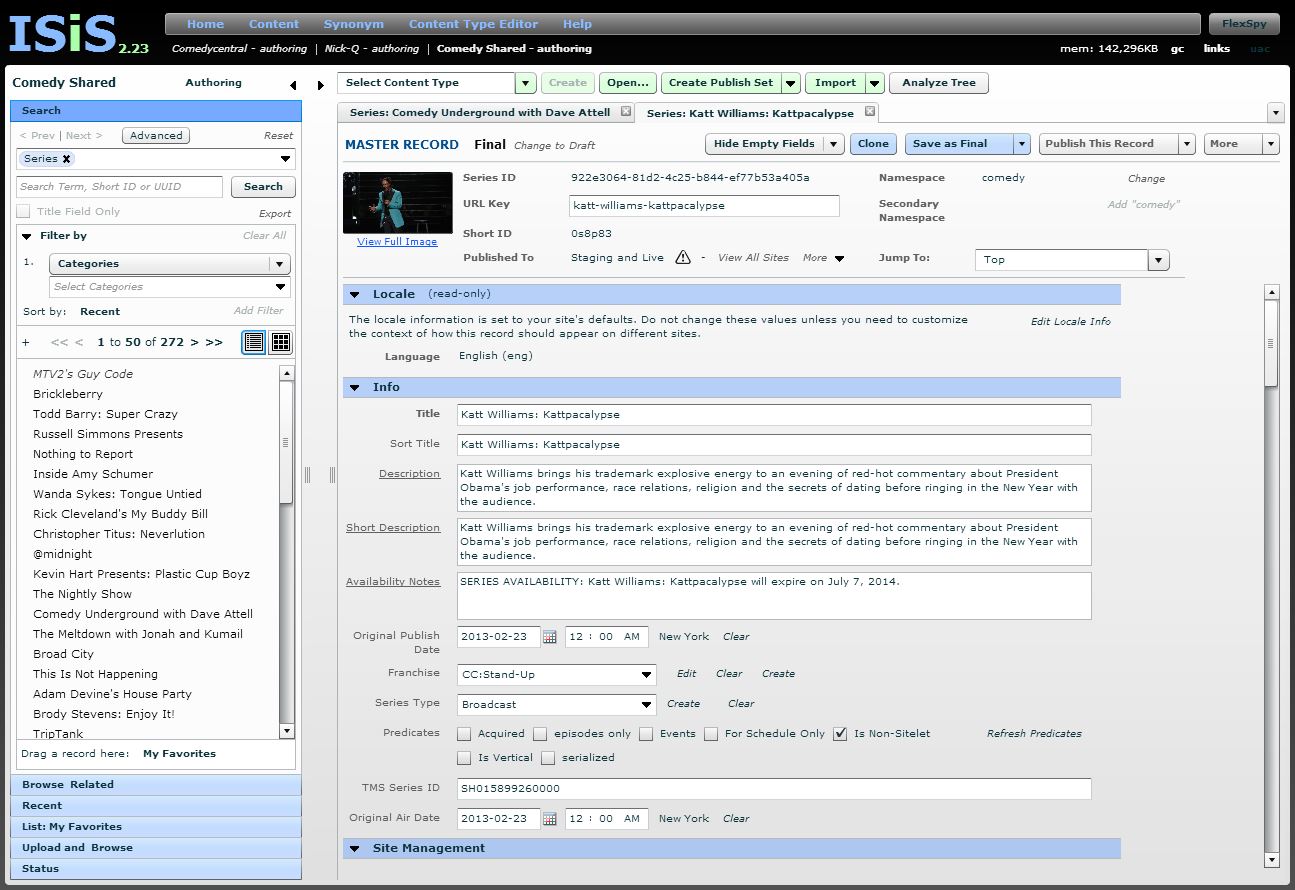This screenshot has height=890, width=1295.
Task: Go to first page of results
Action: coord(59,342)
